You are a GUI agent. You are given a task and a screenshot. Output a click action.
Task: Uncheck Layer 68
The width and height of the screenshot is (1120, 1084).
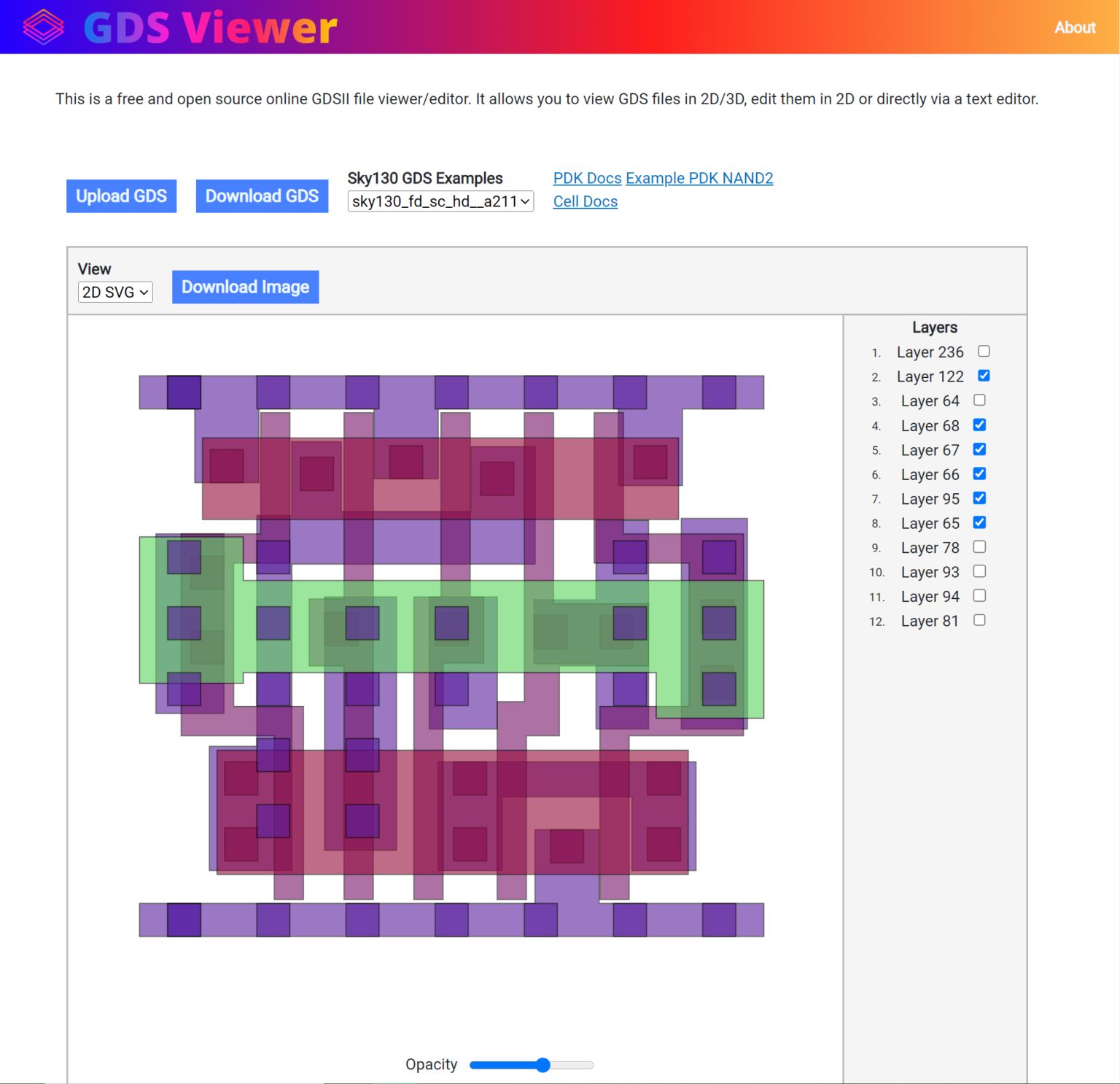(979, 425)
